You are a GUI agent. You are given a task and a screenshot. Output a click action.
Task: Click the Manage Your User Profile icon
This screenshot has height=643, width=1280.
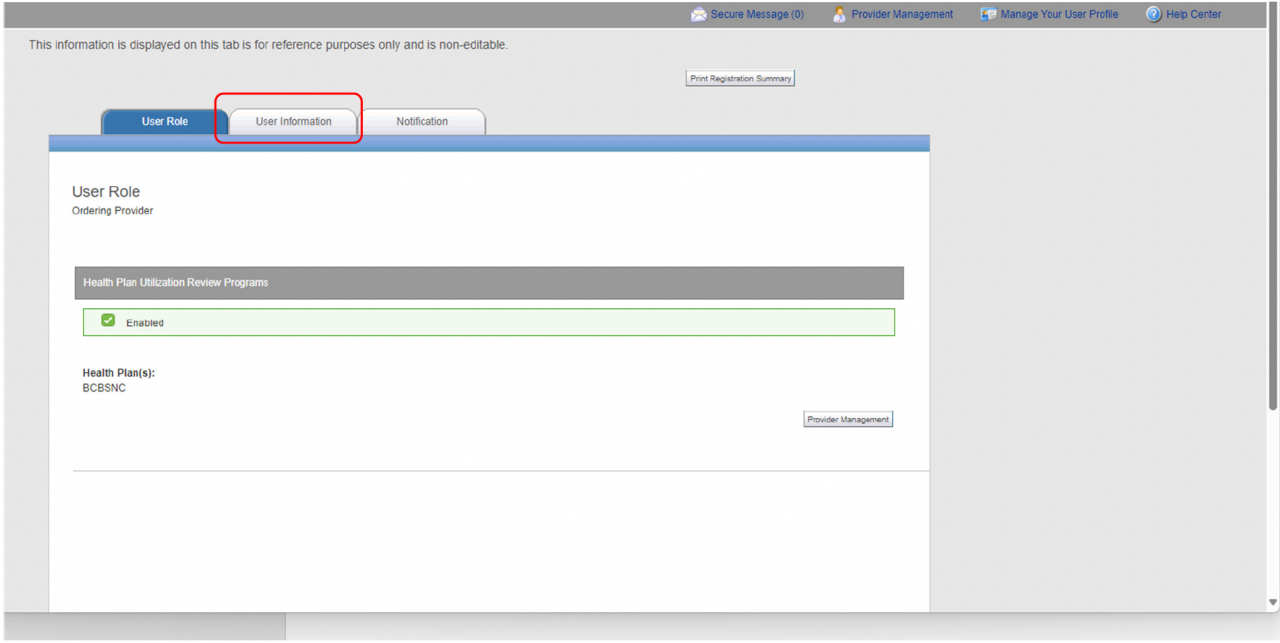coord(988,15)
